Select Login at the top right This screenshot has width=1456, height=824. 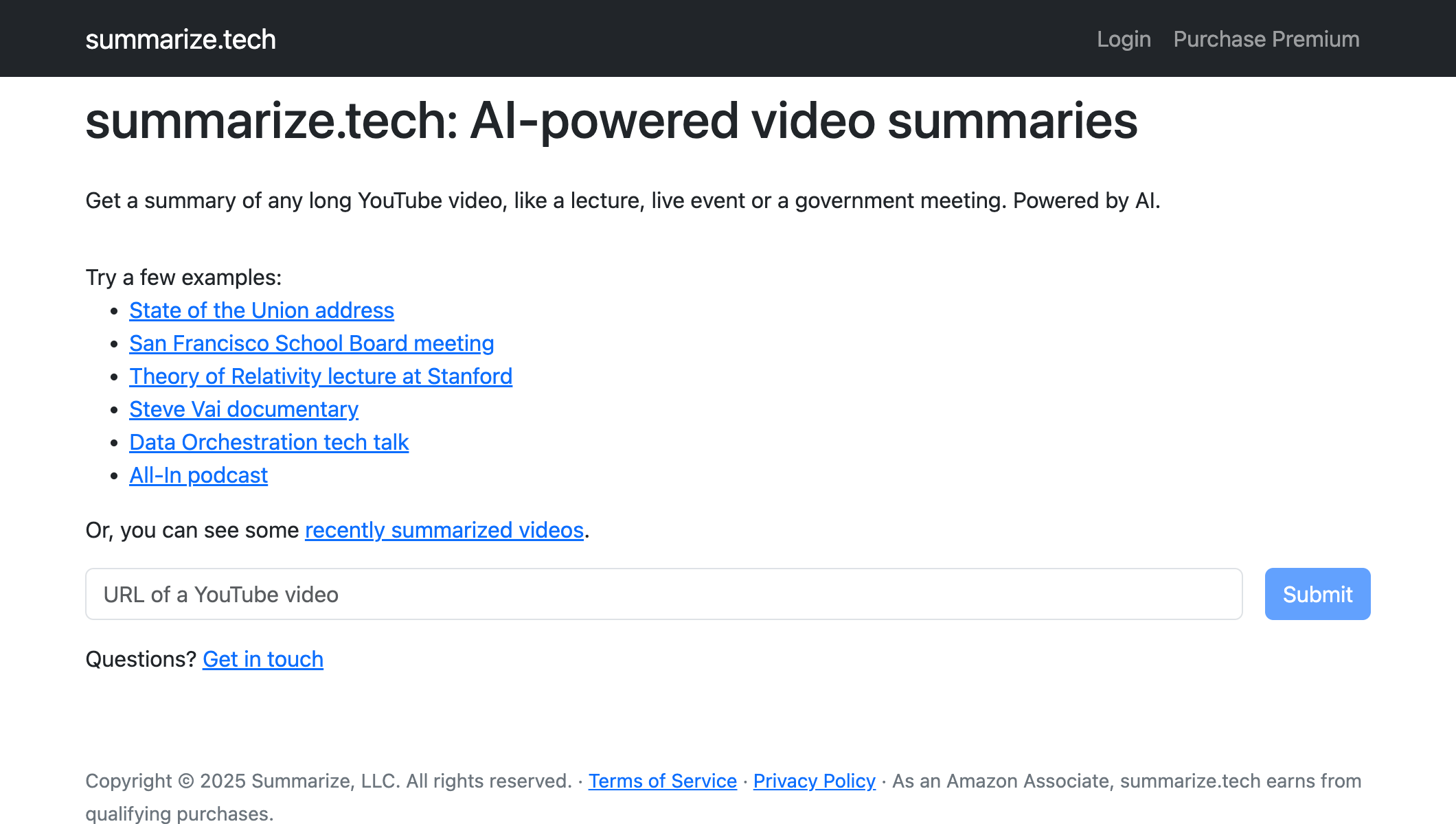(1124, 38)
